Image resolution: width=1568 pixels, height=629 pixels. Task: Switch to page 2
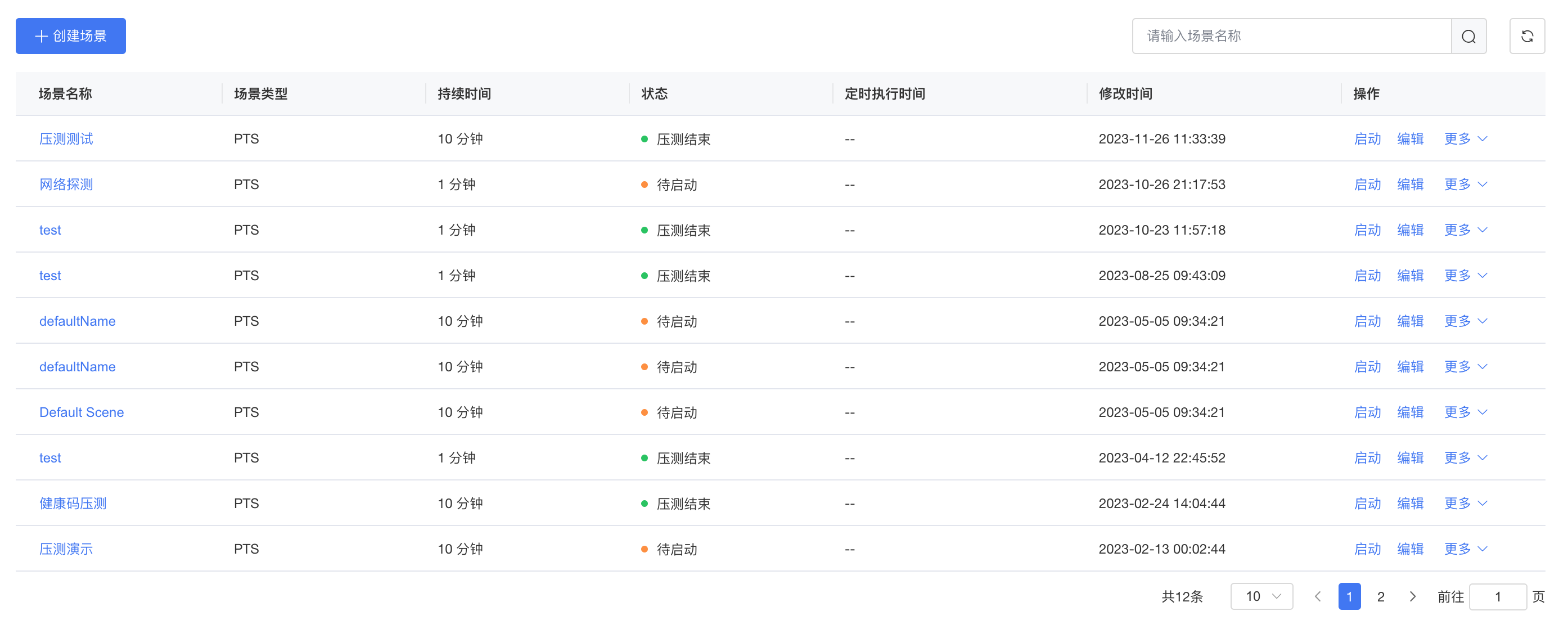(x=1380, y=596)
